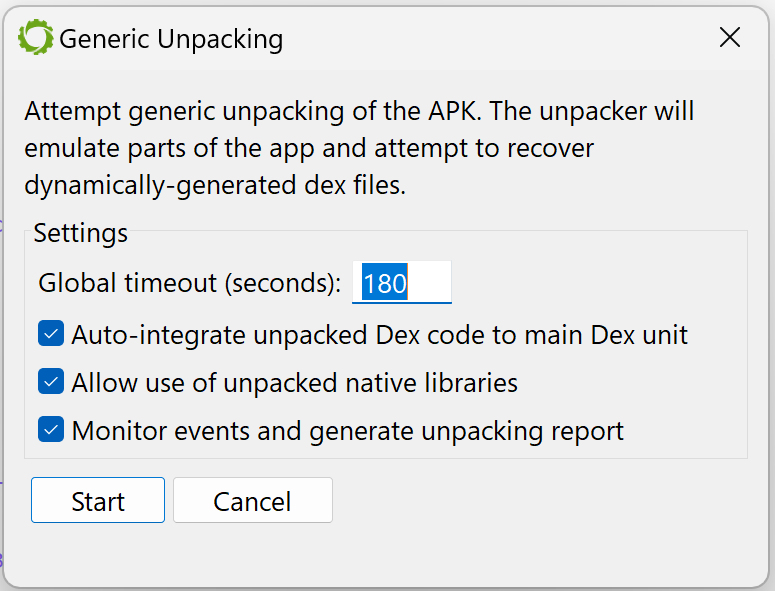Click blank dialog area right of Cancel button
Screen dimensions: 775x591
544,500
